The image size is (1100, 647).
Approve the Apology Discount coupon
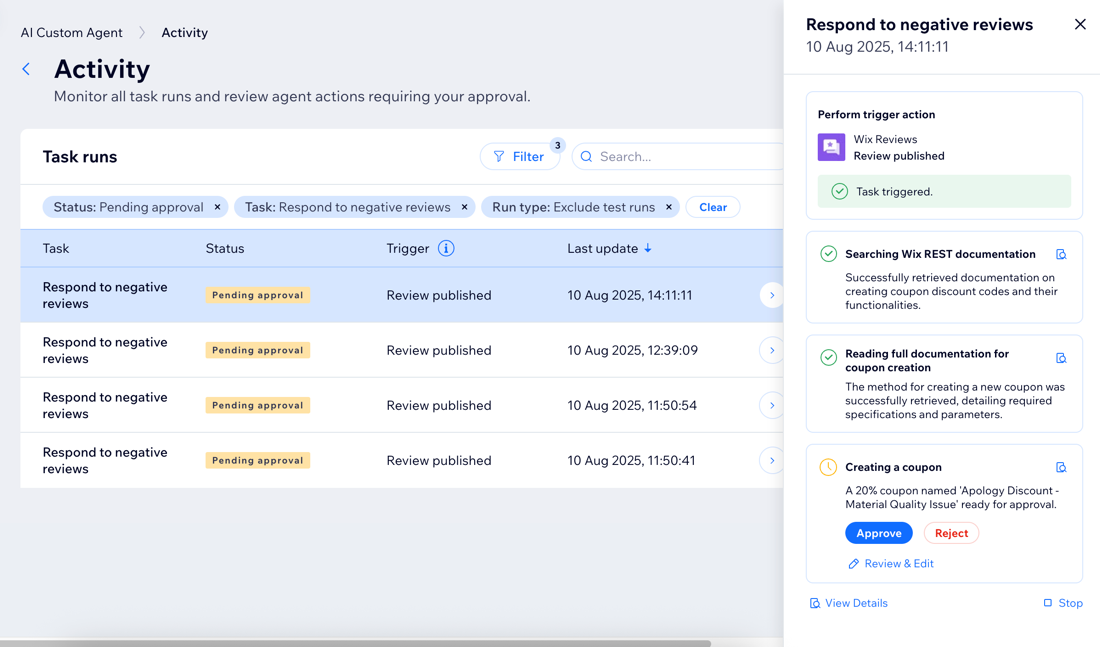coord(878,533)
